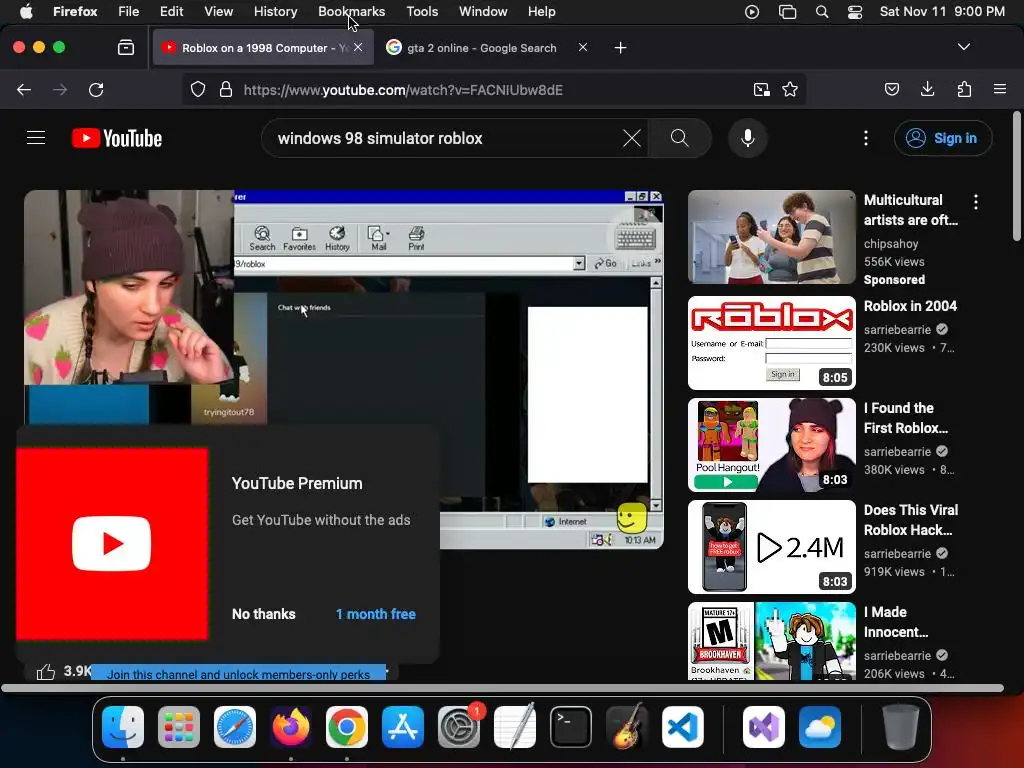Toggle picture-in-picture icon in address bar
The height and width of the screenshot is (768, 1024).
(x=761, y=89)
